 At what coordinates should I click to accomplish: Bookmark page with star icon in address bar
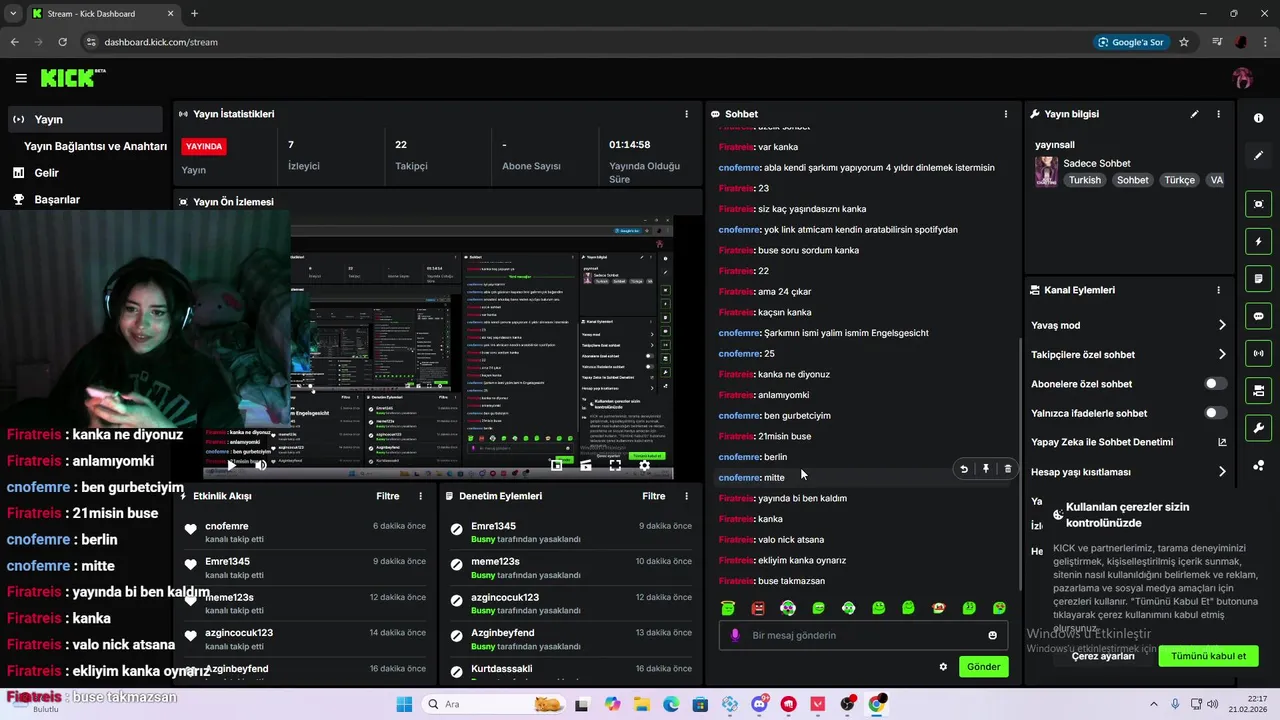tap(1184, 42)
